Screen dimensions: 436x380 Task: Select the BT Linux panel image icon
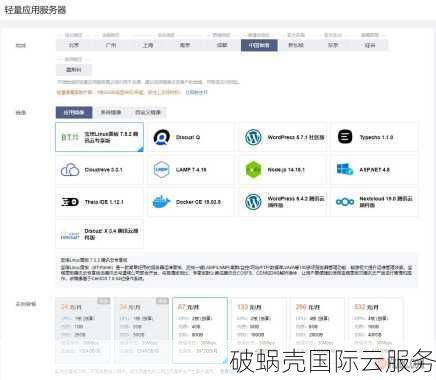point(70,137)
